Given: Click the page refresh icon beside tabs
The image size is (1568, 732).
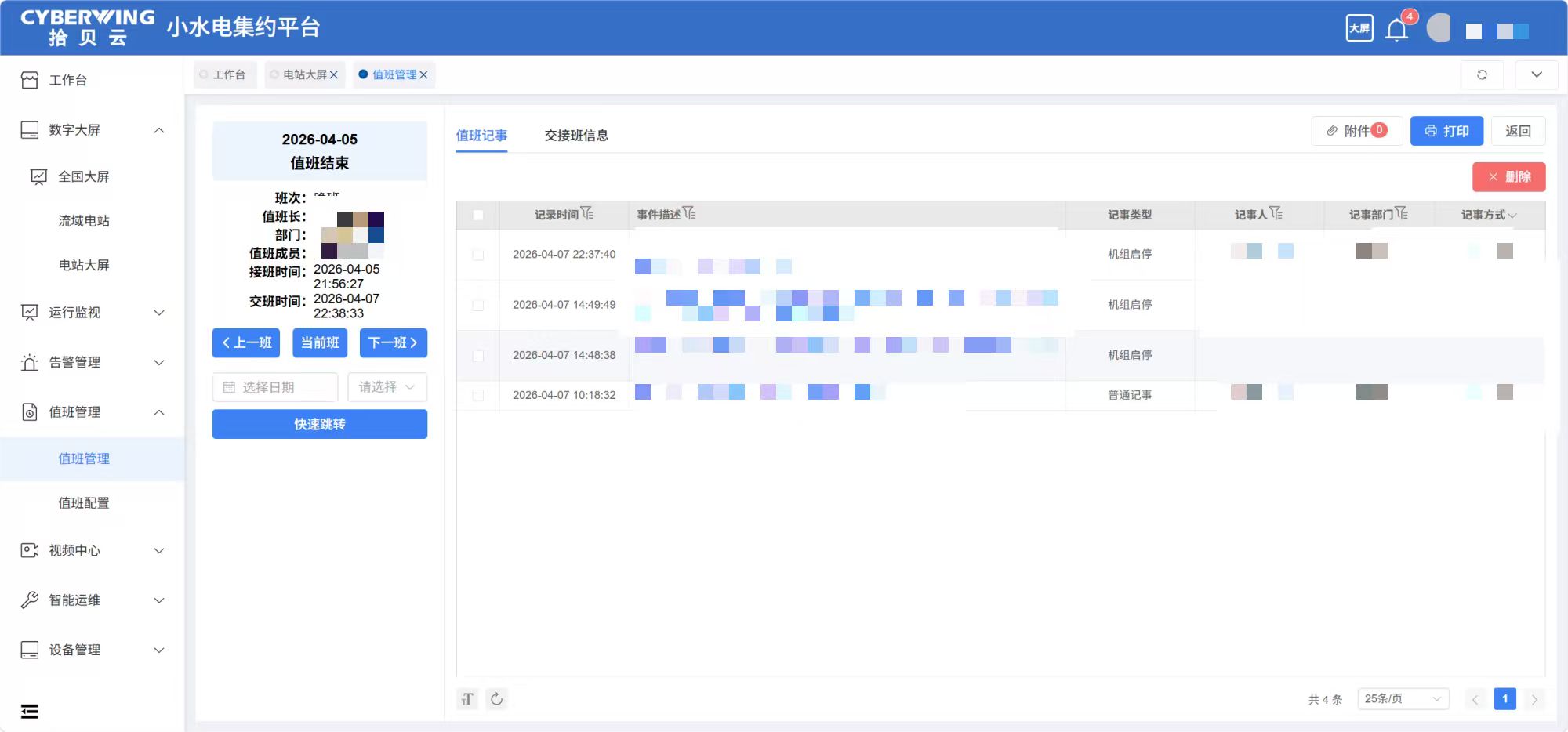Looking at the screenshot, I should (1481, 74).
